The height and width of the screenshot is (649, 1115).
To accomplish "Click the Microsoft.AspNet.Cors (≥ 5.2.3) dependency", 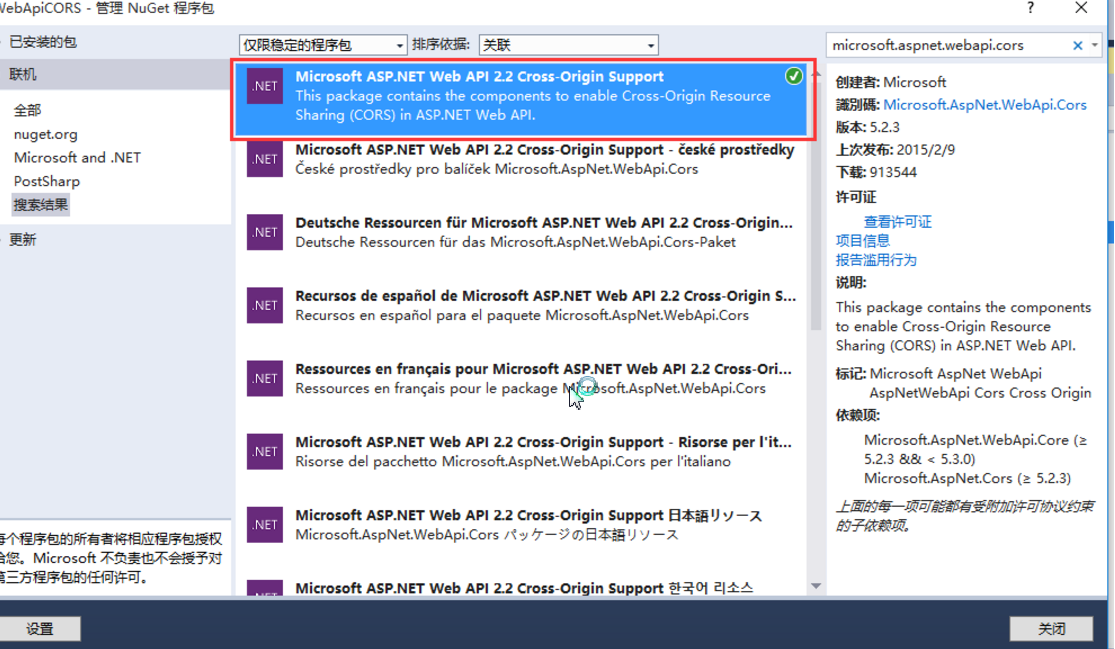I will pyautogui.click(x=967, y=478).
